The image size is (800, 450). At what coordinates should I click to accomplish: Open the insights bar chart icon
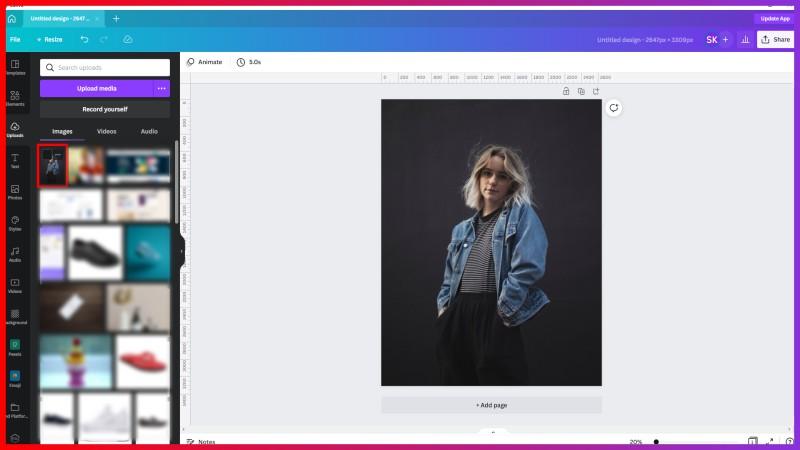(x=744, y=39)
